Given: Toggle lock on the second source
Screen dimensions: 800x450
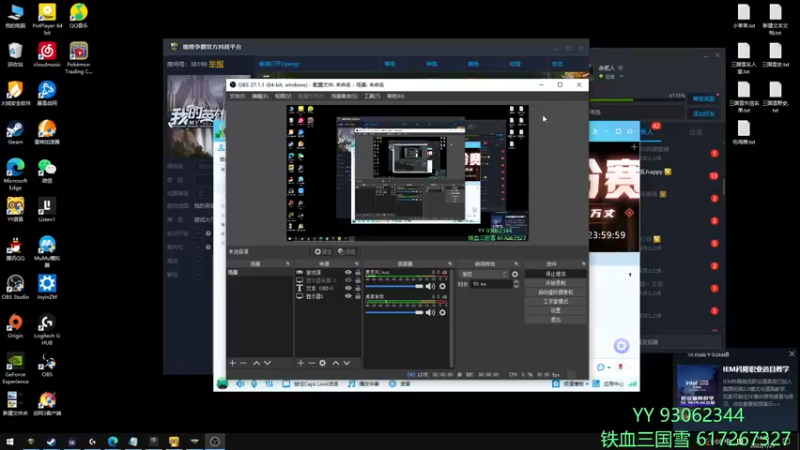Looking at the screenshot, I should 358,280.
